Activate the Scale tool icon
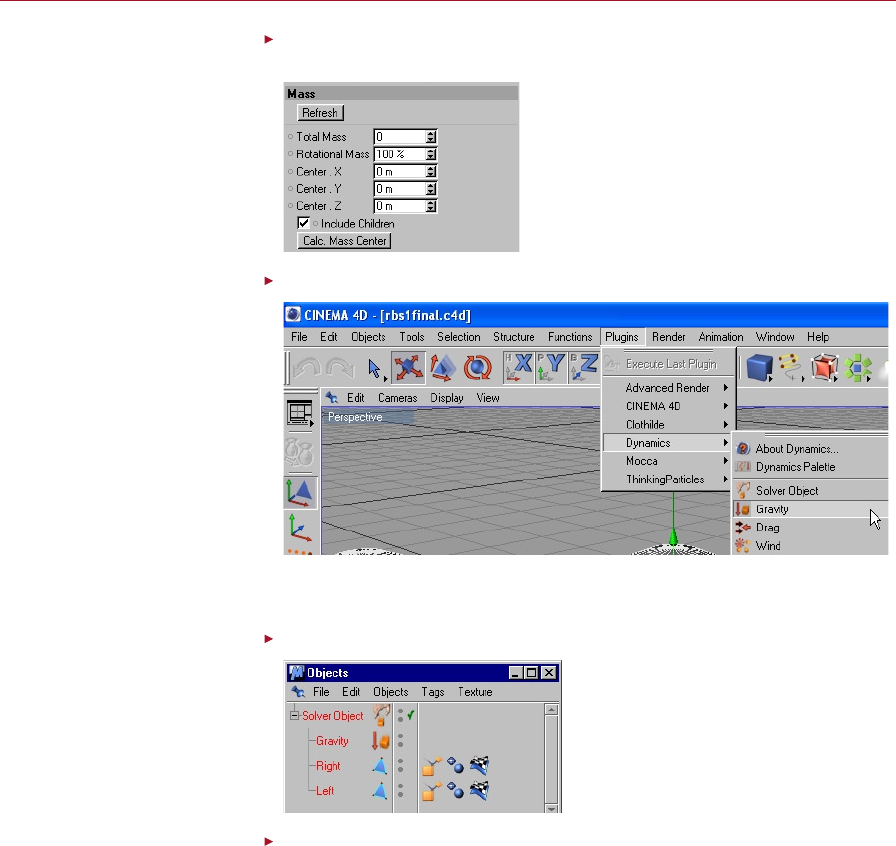 click(x=443, y=368)
